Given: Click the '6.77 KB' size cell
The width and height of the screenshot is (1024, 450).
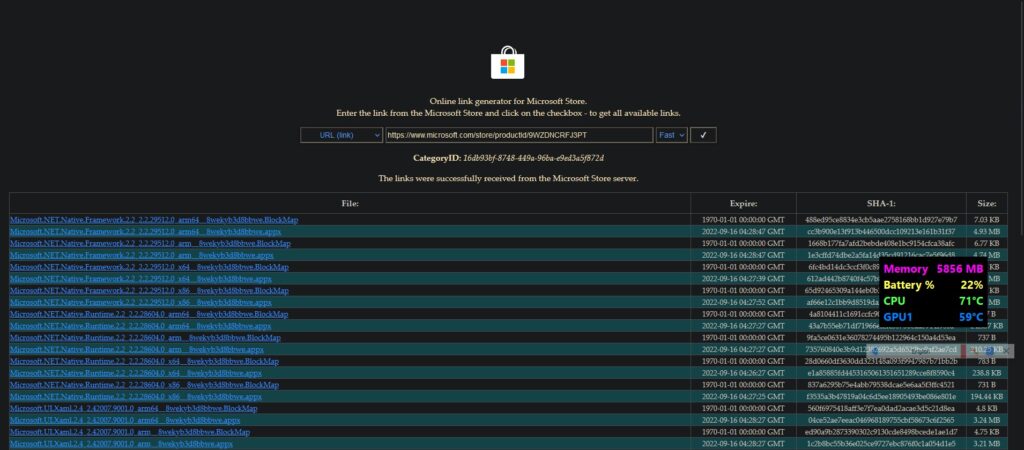Looking at the screenshot, I should point(986,244).
